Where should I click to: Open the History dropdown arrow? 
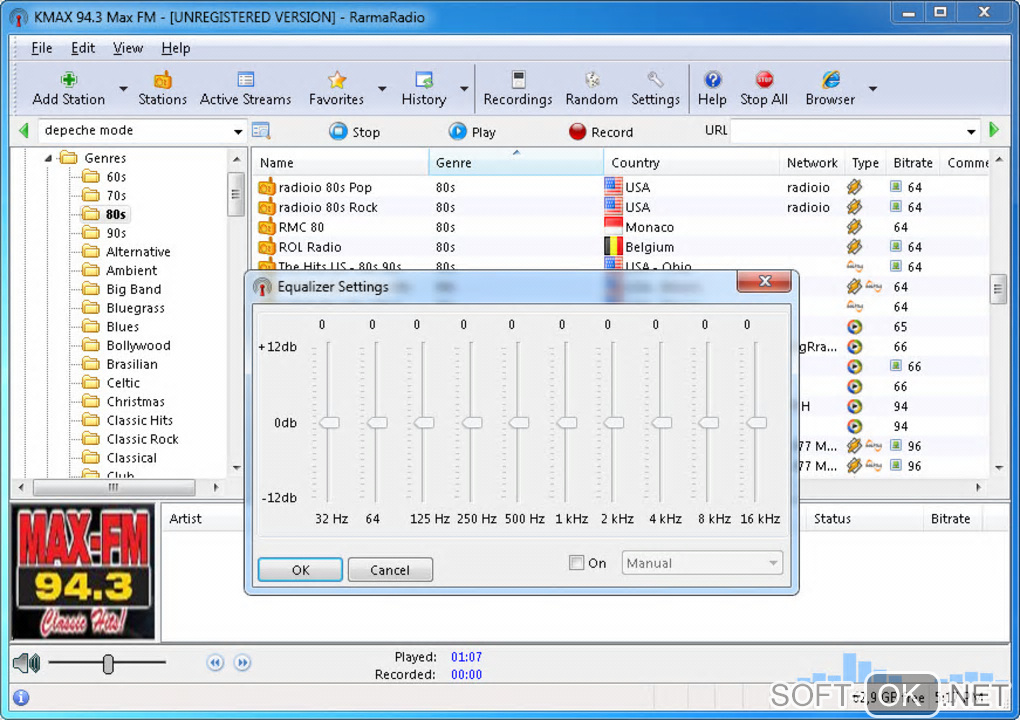tap(464, 88)
